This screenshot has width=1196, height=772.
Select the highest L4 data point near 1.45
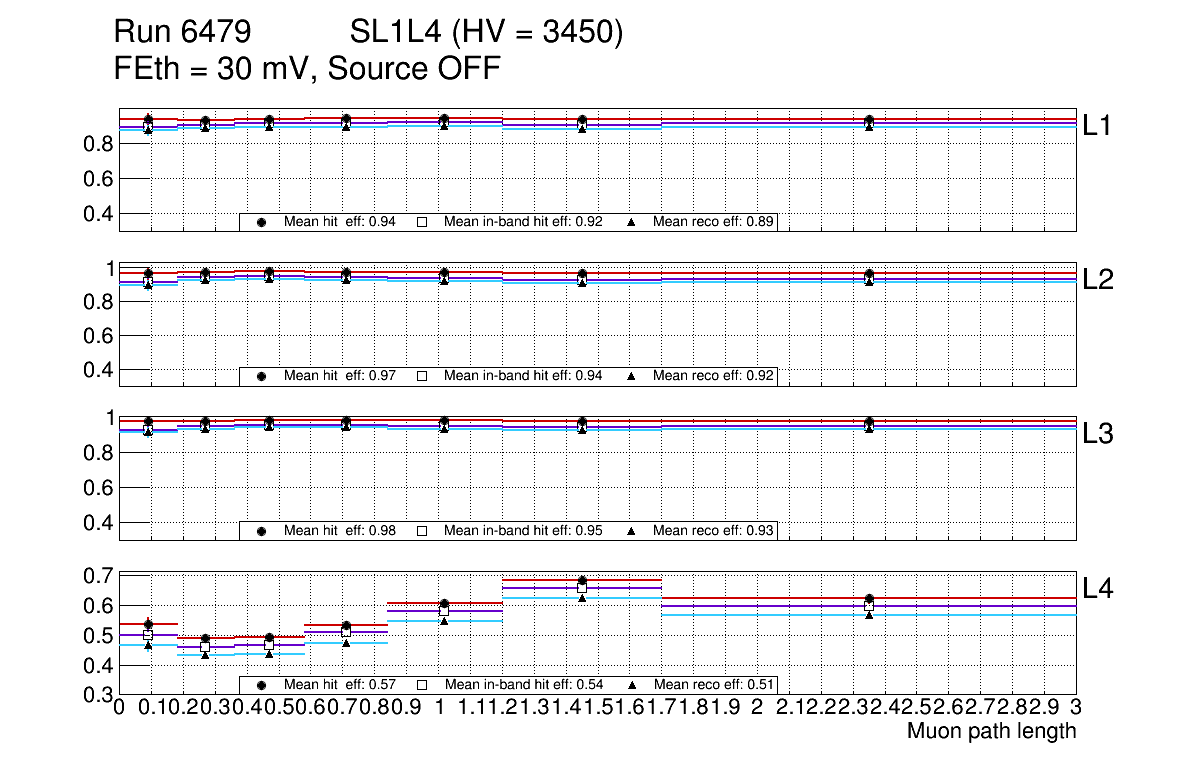tap(582, 580)
